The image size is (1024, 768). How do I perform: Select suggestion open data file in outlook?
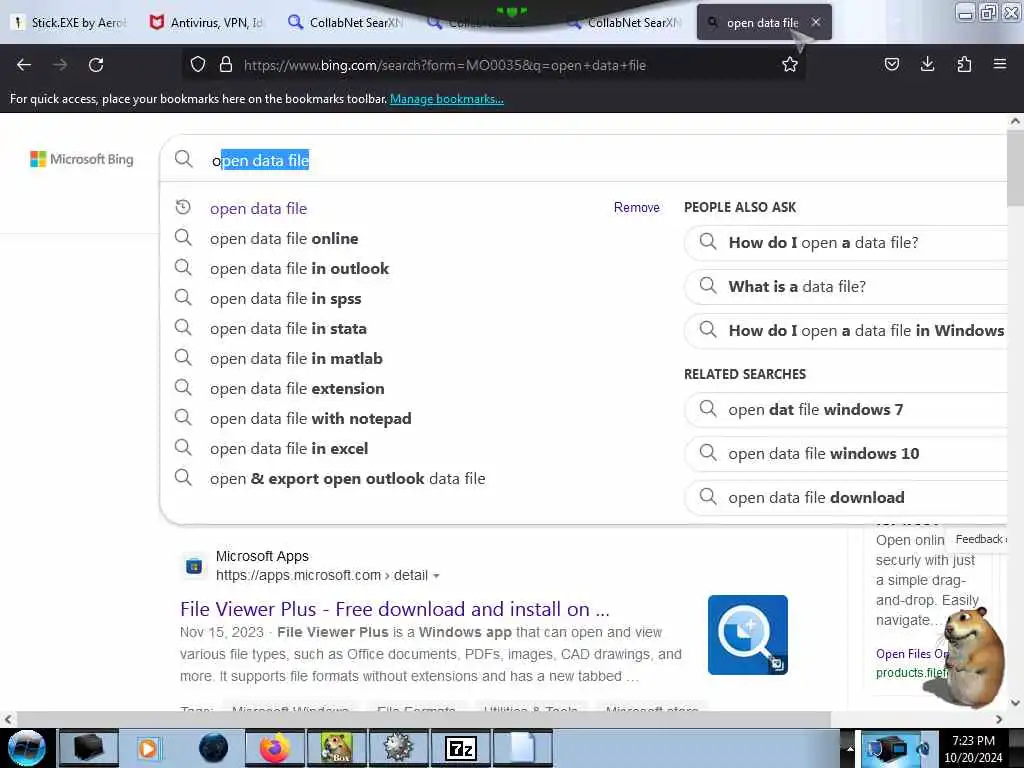pyautogui.click(x=299, y=268)
